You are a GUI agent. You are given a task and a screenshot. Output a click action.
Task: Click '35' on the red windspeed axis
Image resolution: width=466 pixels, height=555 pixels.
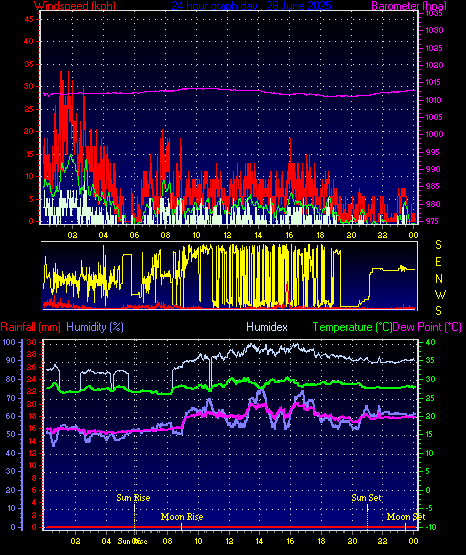click(x=29, y=64)
